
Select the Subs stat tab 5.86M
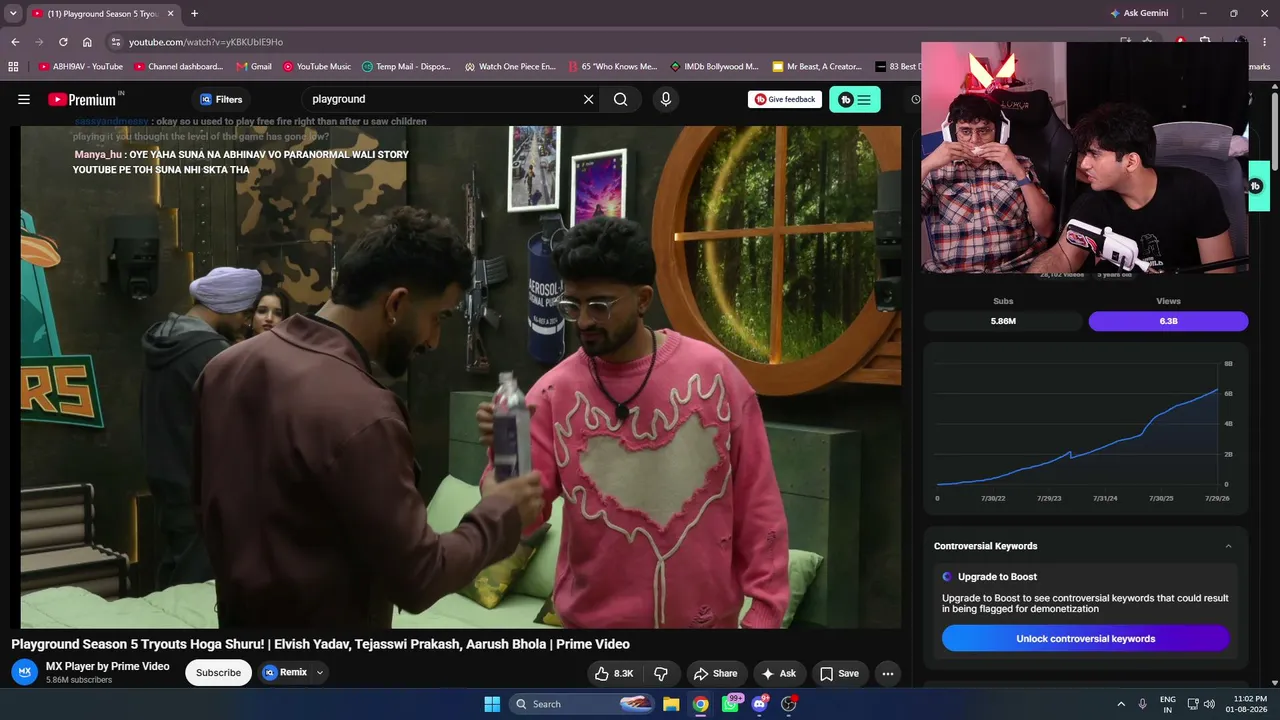click(x=1003, y=321)
